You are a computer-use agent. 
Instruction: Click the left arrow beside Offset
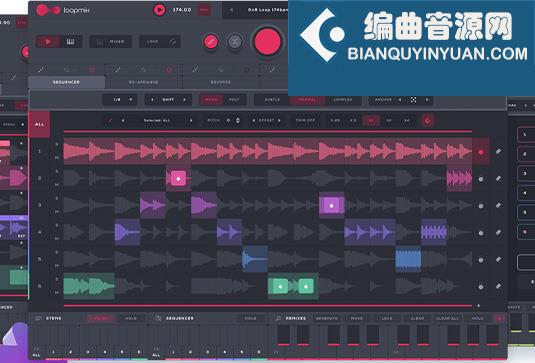pos(254,120)
